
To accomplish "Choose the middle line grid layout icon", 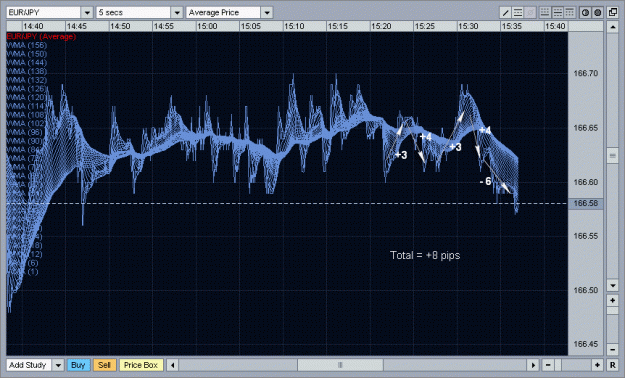I will tap(558, 13).
